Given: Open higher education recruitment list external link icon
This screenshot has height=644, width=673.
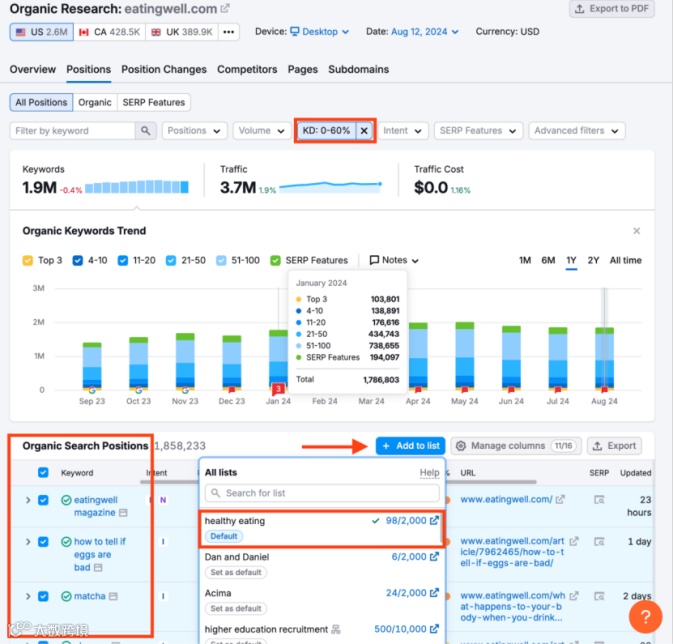Looking at the screenshot, I should pyautogui.click(x=434, y=629).
